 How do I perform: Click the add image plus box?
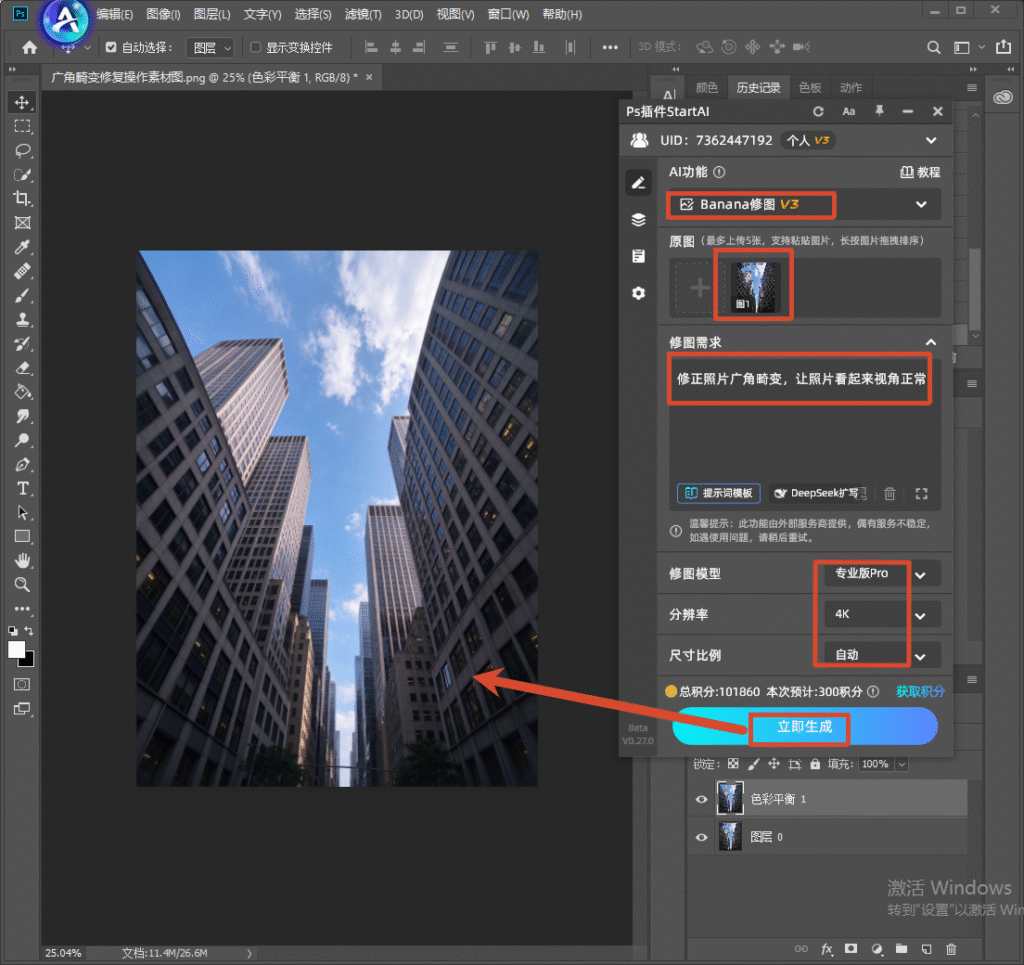699,287
